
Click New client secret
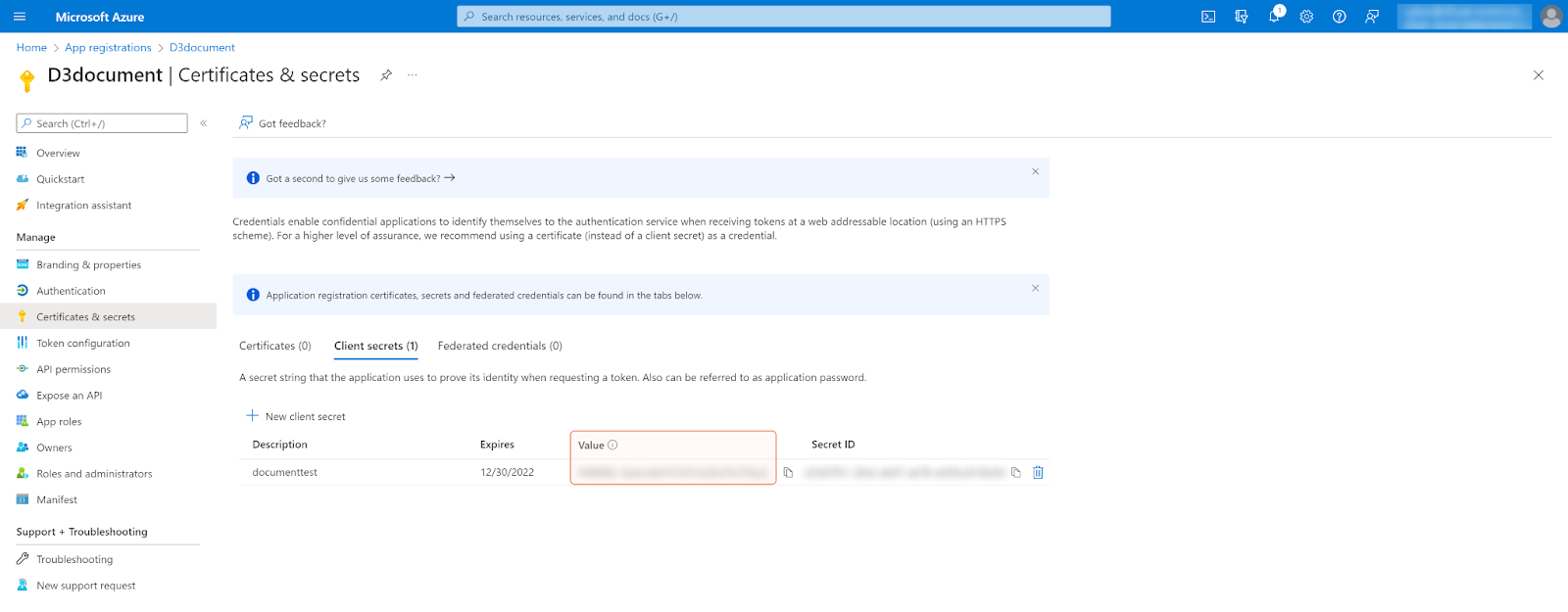295,416
